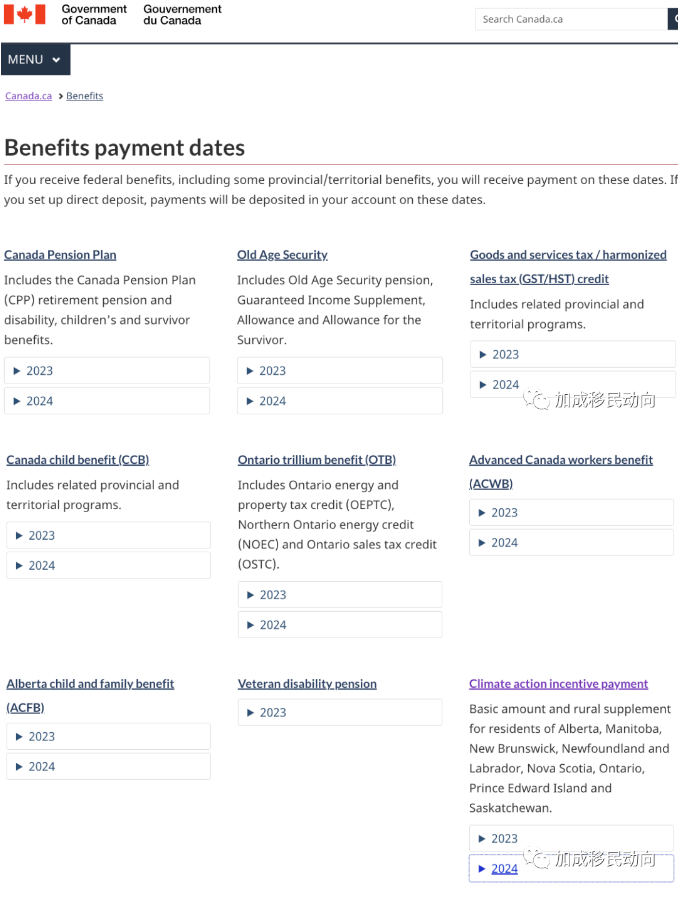Click the Canadian flag logo
The image size is (682, 898).
(25, 14)
